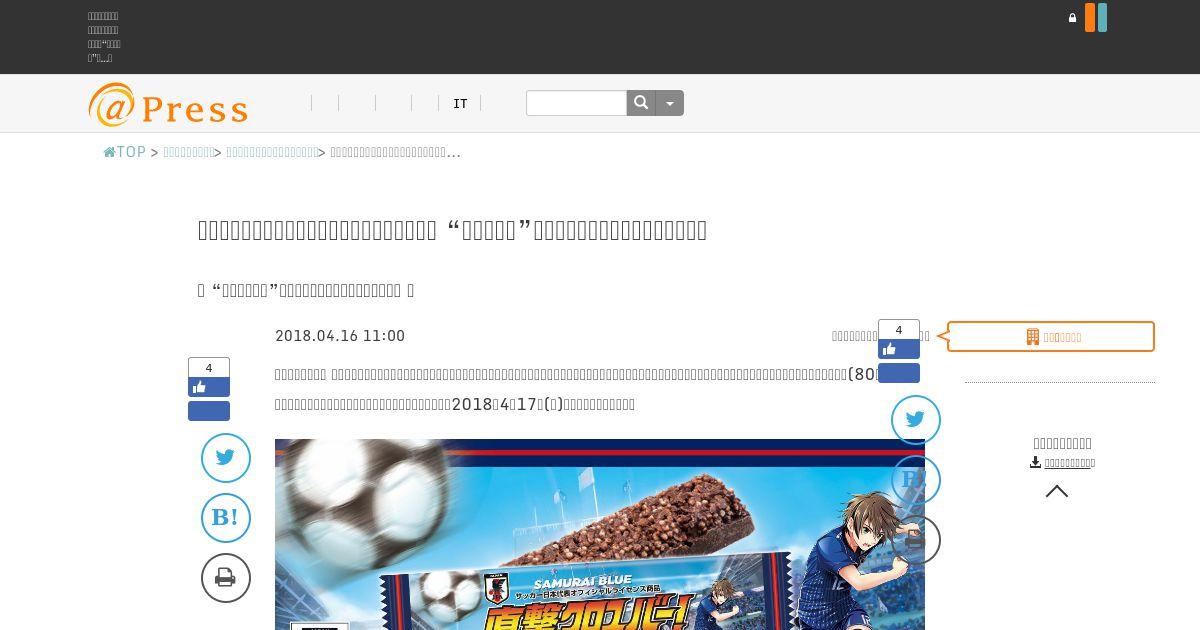Open the chocolate bar product image
The width and height of the screenshot is (1200, 630).
click(600, 534)
